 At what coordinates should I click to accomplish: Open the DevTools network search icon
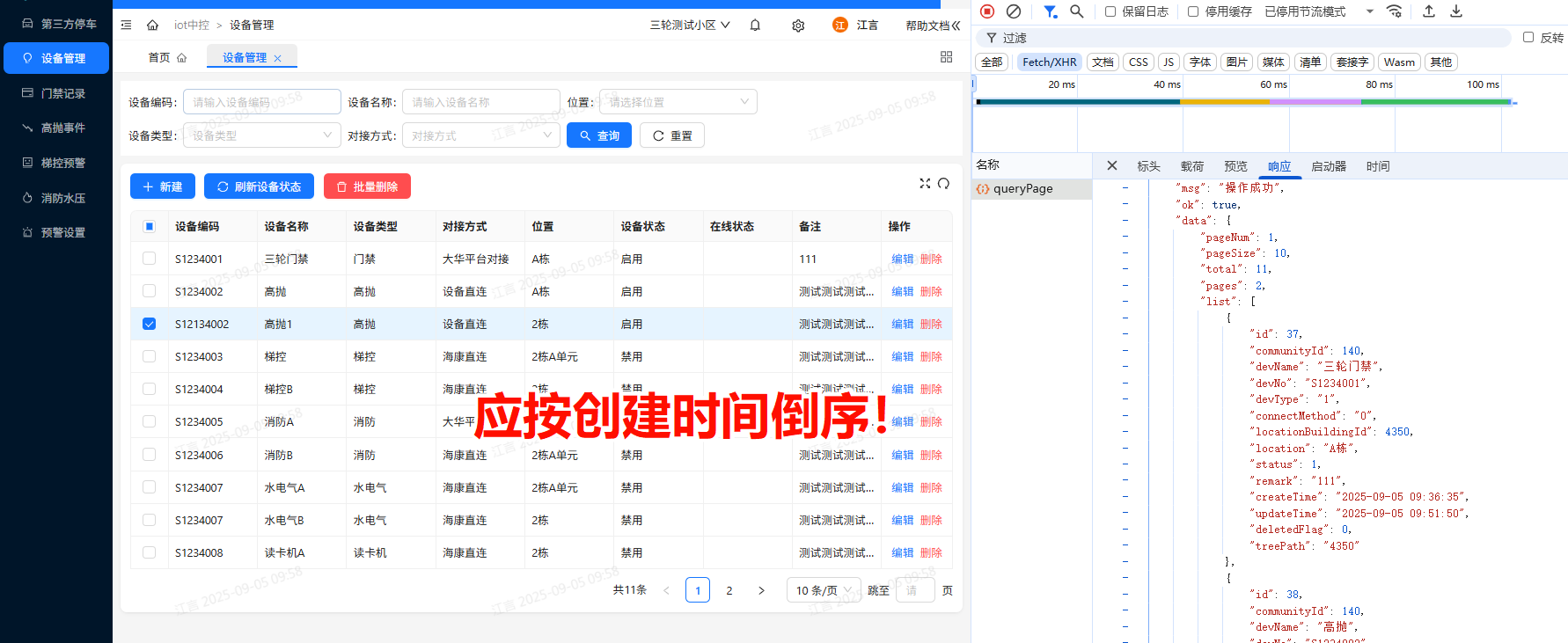(x=1076, y=11)
